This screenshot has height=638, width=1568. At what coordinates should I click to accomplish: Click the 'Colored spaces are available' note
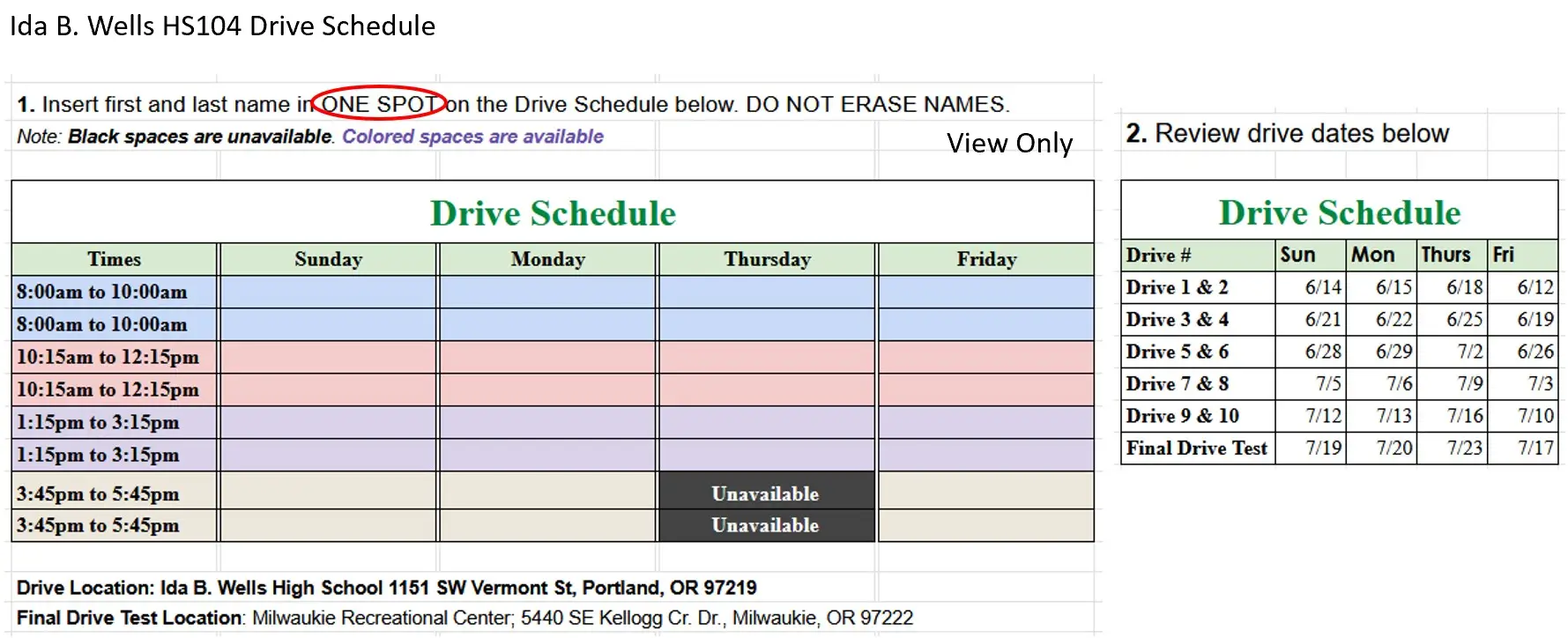click(472, 137)
